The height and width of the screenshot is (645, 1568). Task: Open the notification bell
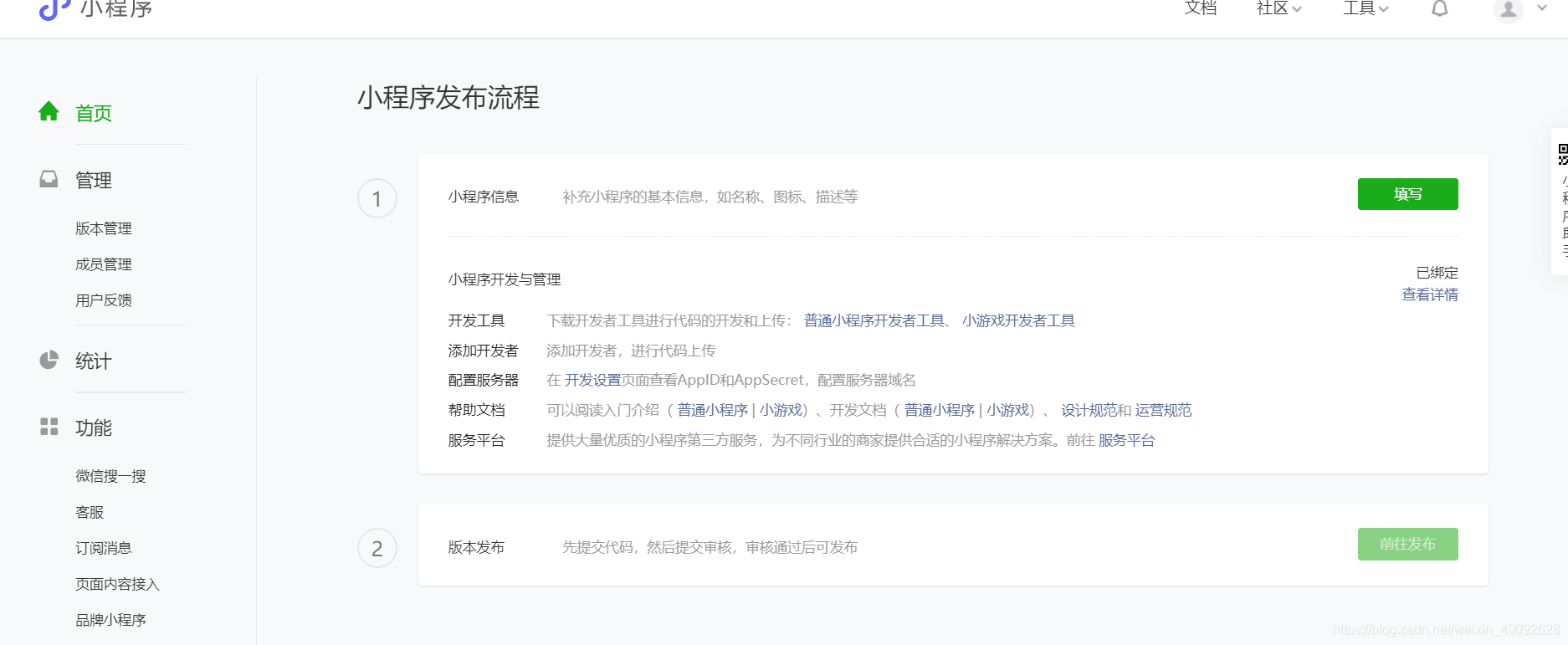pyautogui.click(x=1439, y=8)
